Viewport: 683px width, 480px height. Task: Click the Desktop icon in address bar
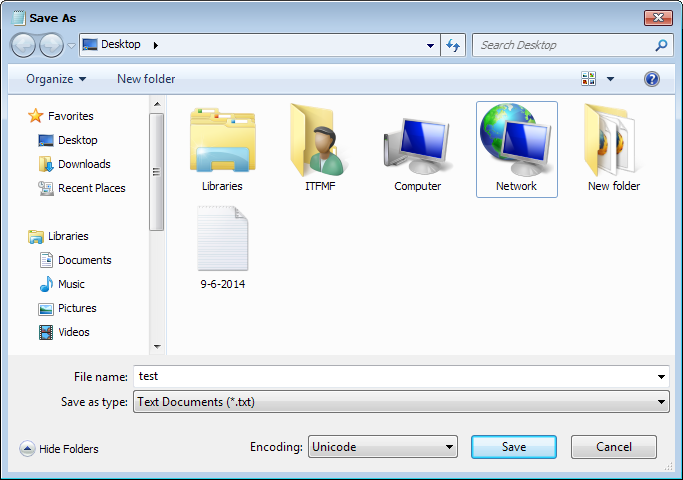click(x=90, y=44)
